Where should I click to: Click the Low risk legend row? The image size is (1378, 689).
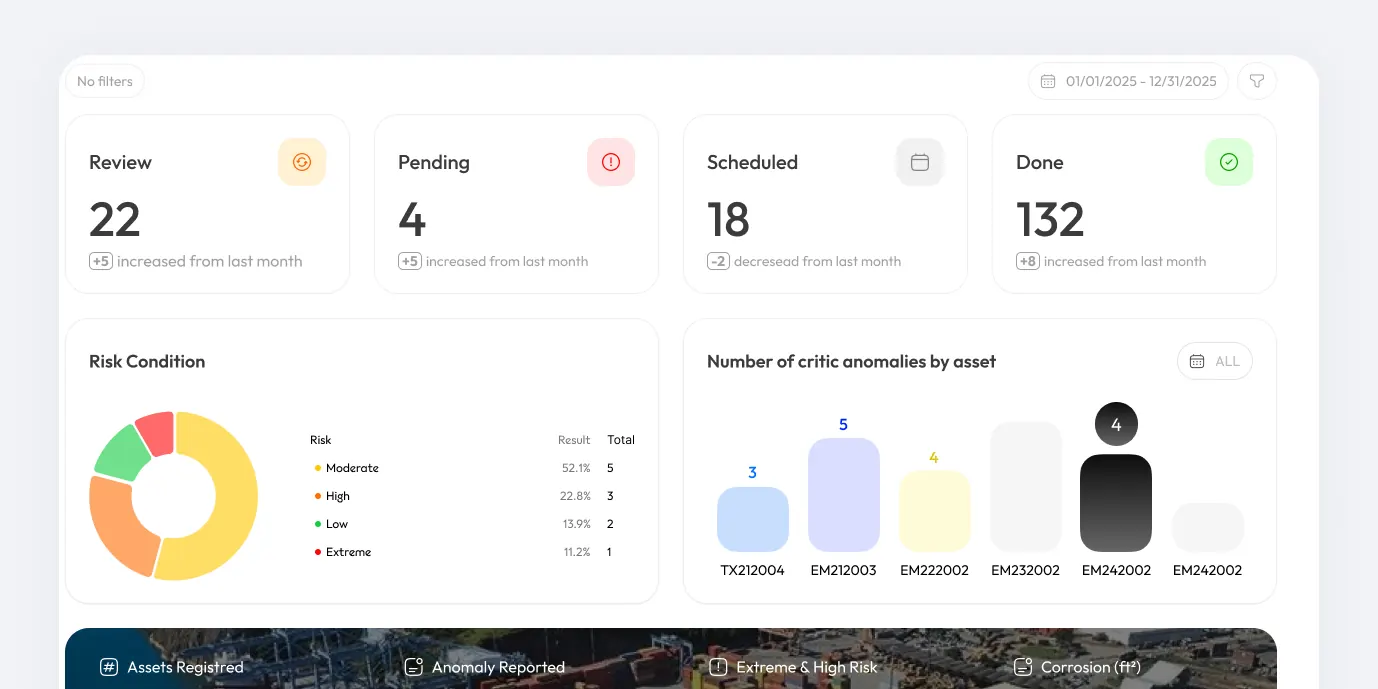tap(474, 524)
